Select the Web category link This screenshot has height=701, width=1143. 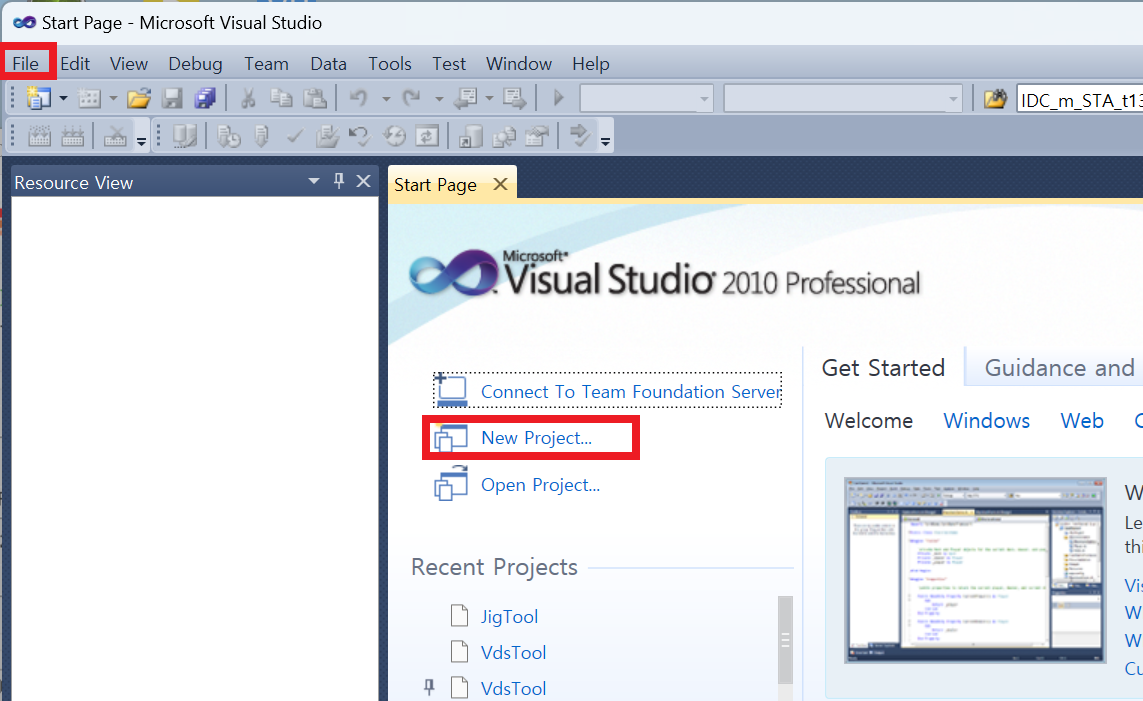point(1082,420)
